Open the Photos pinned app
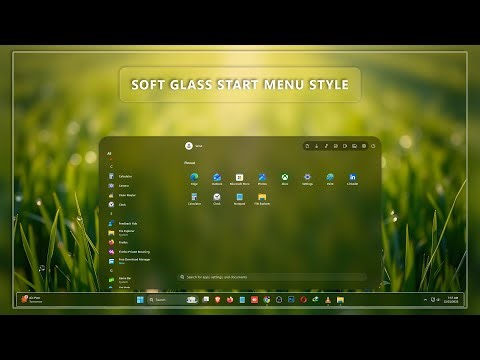Screen dimensions: 480x360 point(262,179)
